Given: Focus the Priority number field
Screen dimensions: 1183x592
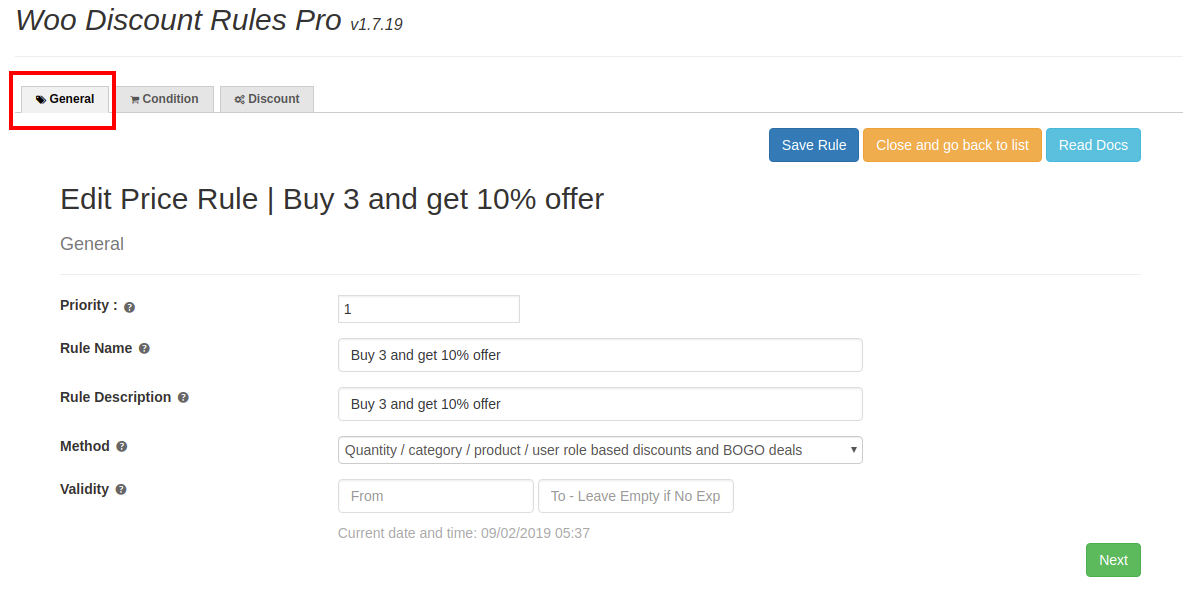Looking at the screenshot, I should 429,309.
